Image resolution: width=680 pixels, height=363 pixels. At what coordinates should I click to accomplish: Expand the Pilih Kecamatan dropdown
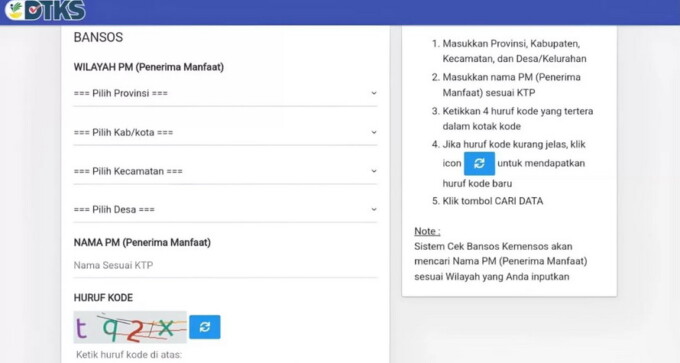[x=225, y=171]
